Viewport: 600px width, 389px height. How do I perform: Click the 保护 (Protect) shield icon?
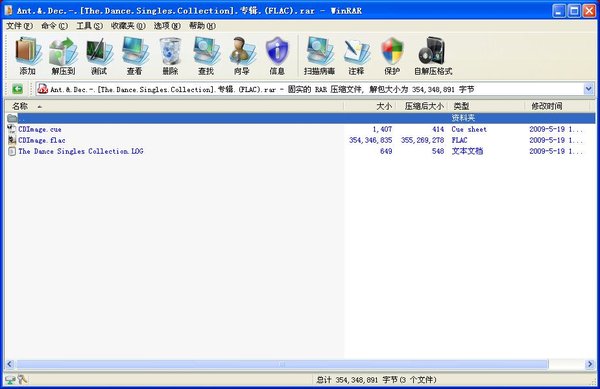pyautogui.click(x=392, y=56)
